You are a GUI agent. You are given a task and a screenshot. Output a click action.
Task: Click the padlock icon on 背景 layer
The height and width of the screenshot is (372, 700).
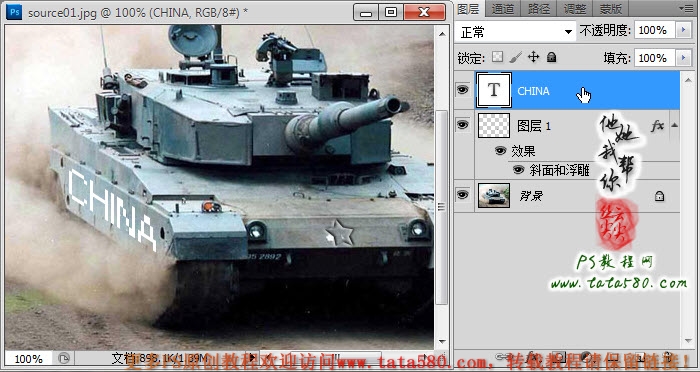click(x=659, y=196)
